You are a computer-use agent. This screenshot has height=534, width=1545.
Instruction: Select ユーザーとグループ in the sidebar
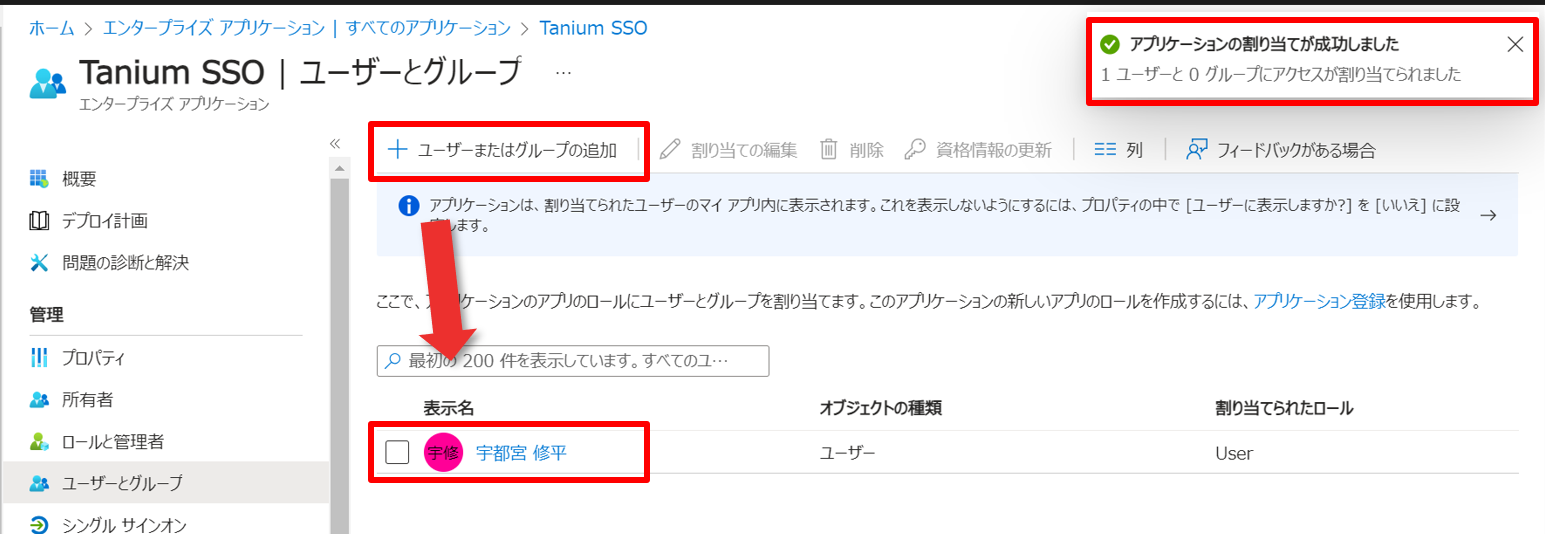pyautogui.click(x=166, y=483)
